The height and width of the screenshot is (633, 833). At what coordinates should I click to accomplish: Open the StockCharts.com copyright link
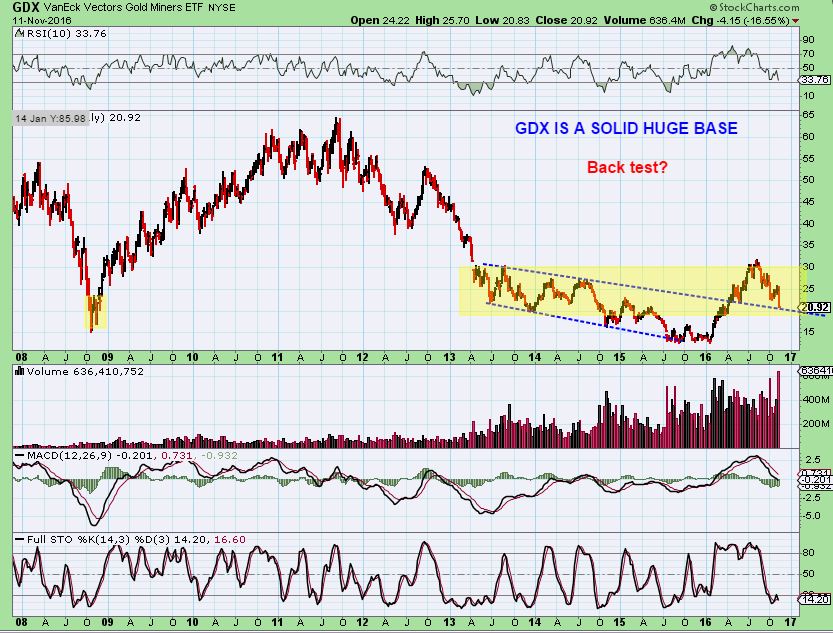[754, 7]
